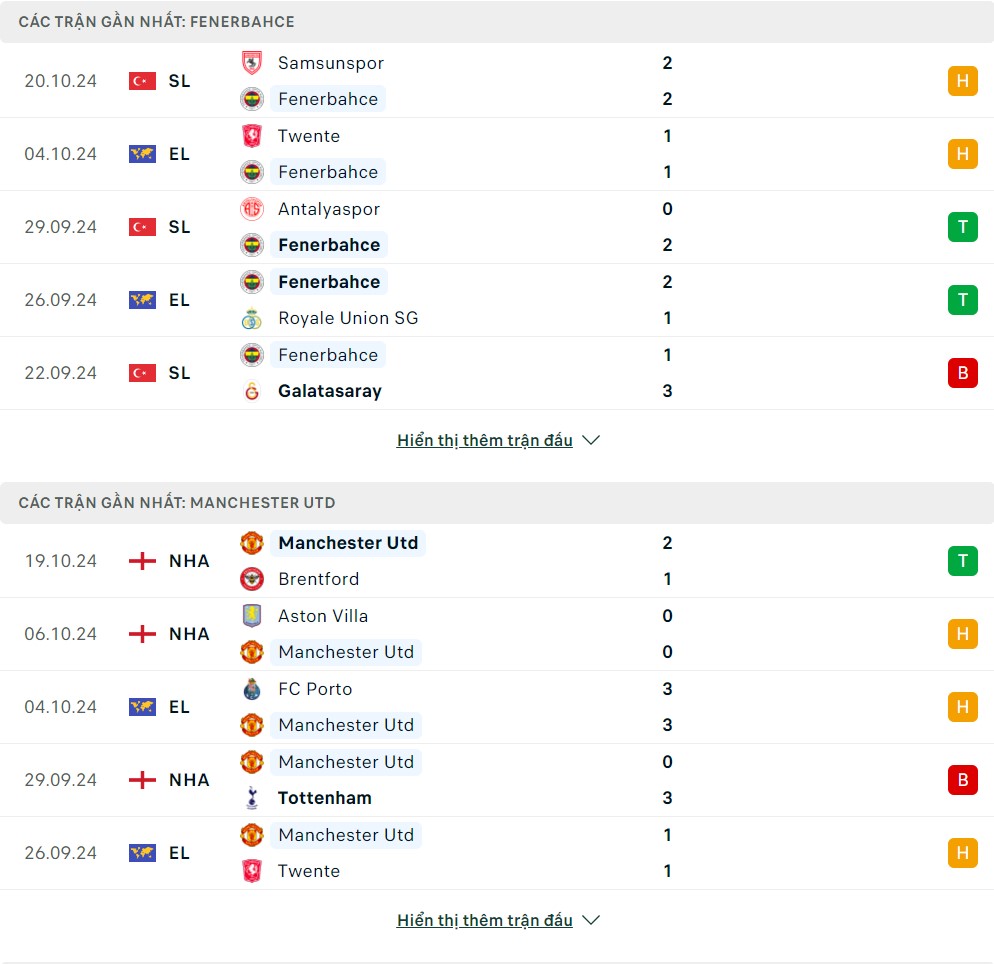
Task: Click the Royale Union SG crest
Action: click(252, 318)
